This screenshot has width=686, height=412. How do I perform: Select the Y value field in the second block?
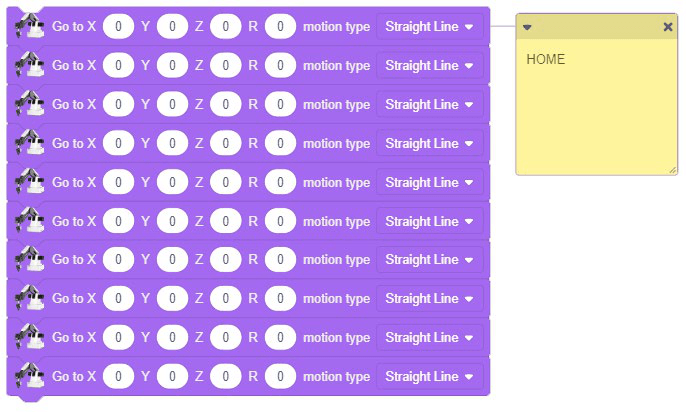point(172,66)
